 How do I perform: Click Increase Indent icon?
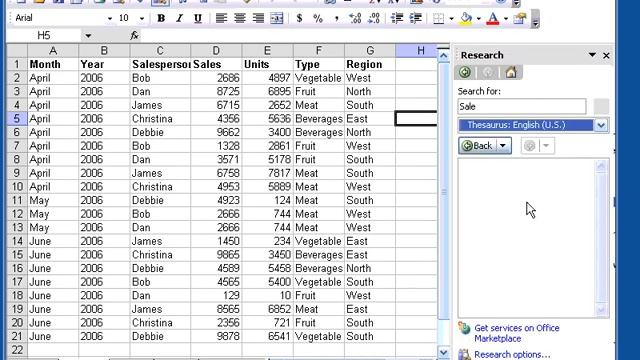(416, 18)
